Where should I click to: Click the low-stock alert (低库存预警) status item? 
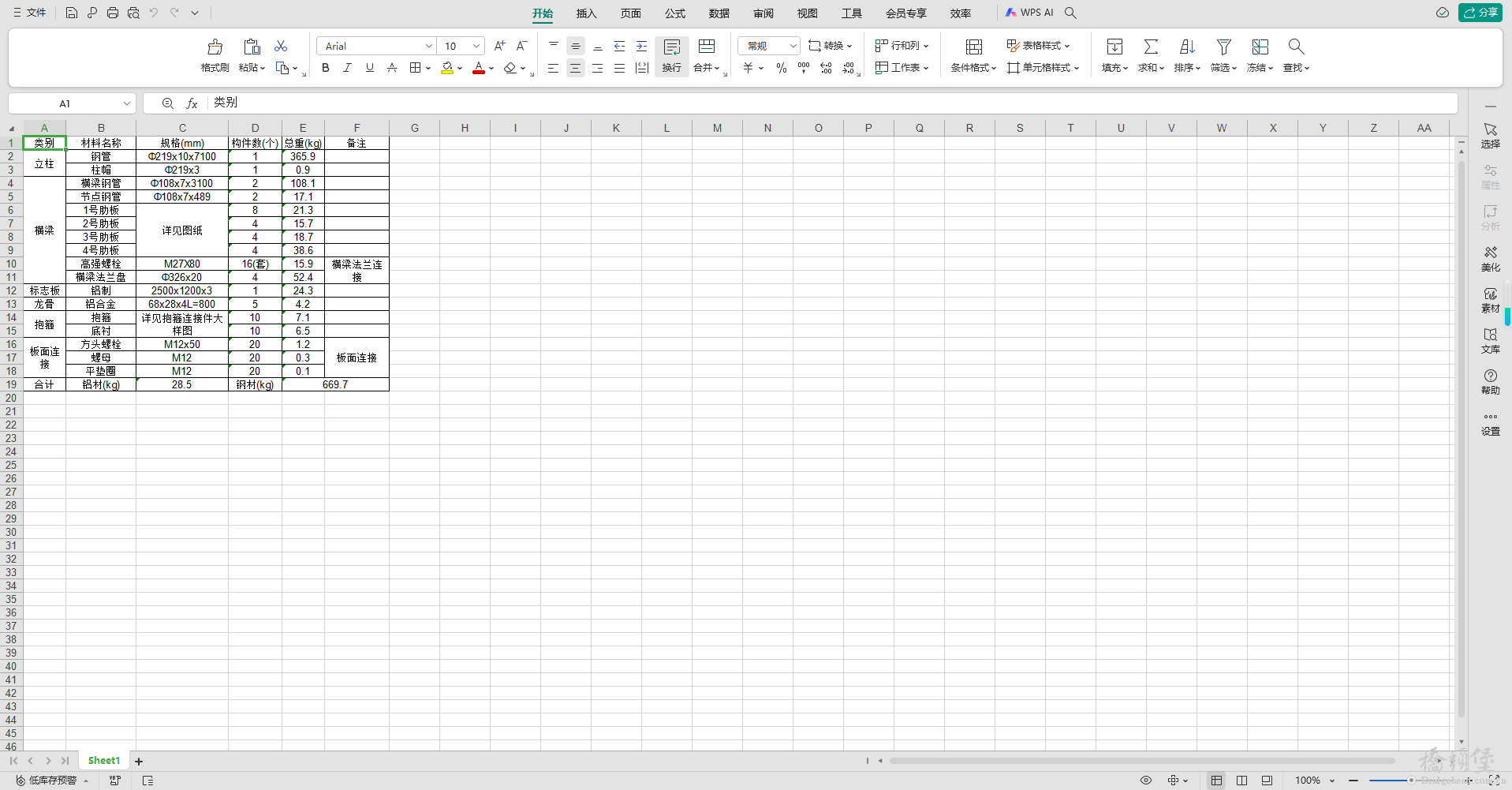click(x=52, y=781)
